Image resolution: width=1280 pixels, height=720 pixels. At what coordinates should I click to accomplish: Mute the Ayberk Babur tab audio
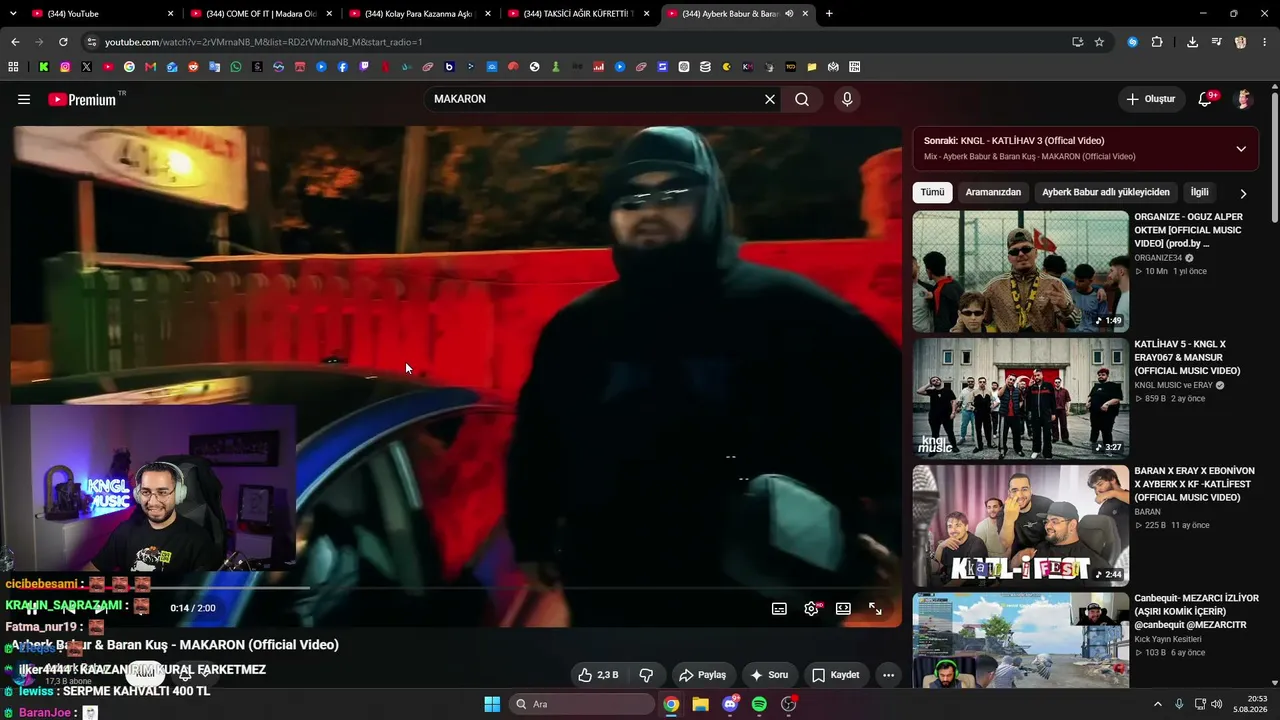[790, 14]
